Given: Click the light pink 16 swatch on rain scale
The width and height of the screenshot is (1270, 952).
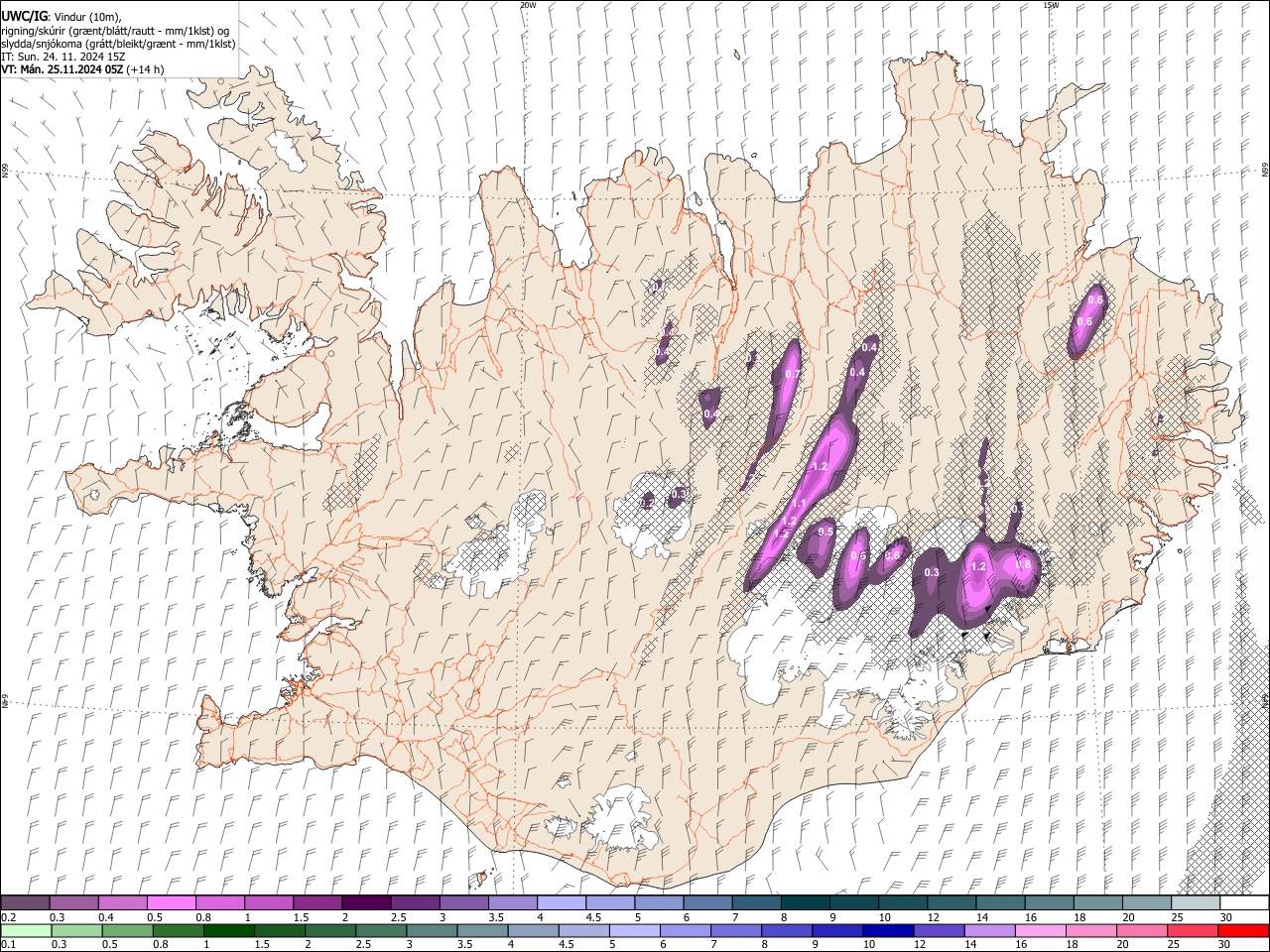Looking at the screenshot, I should point(1039,930).
